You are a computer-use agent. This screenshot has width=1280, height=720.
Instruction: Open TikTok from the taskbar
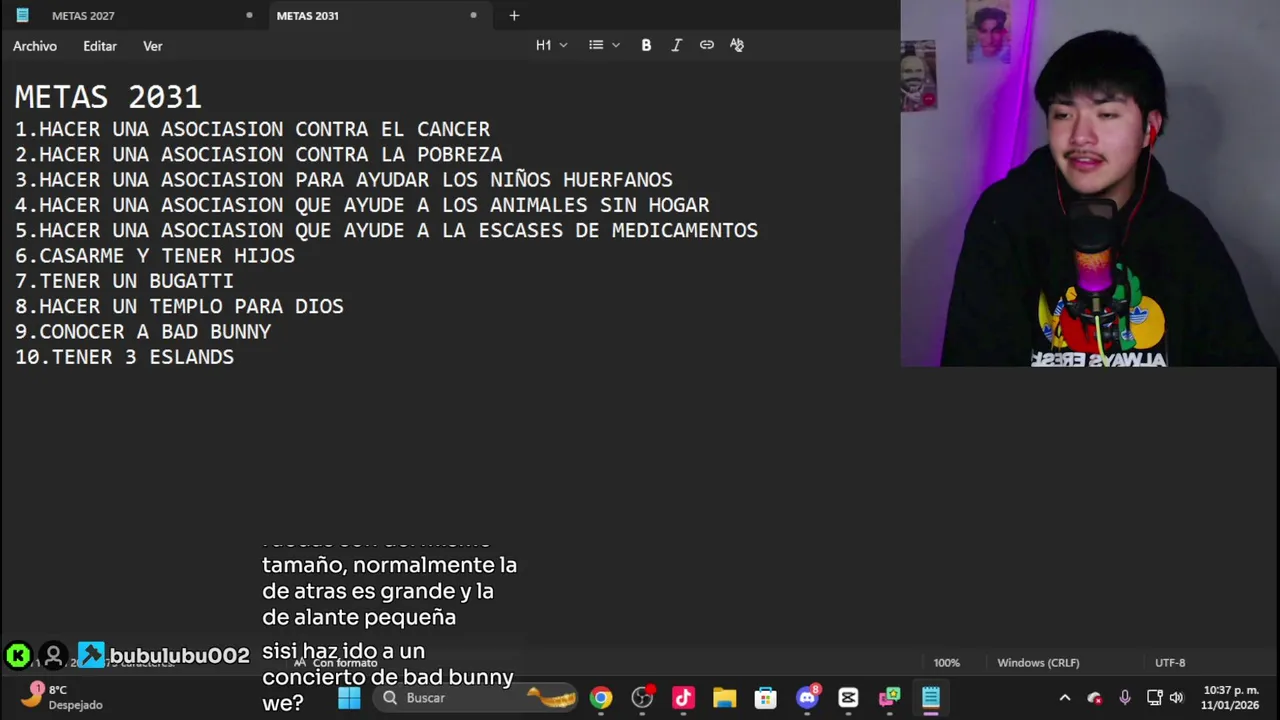[683, 698]
